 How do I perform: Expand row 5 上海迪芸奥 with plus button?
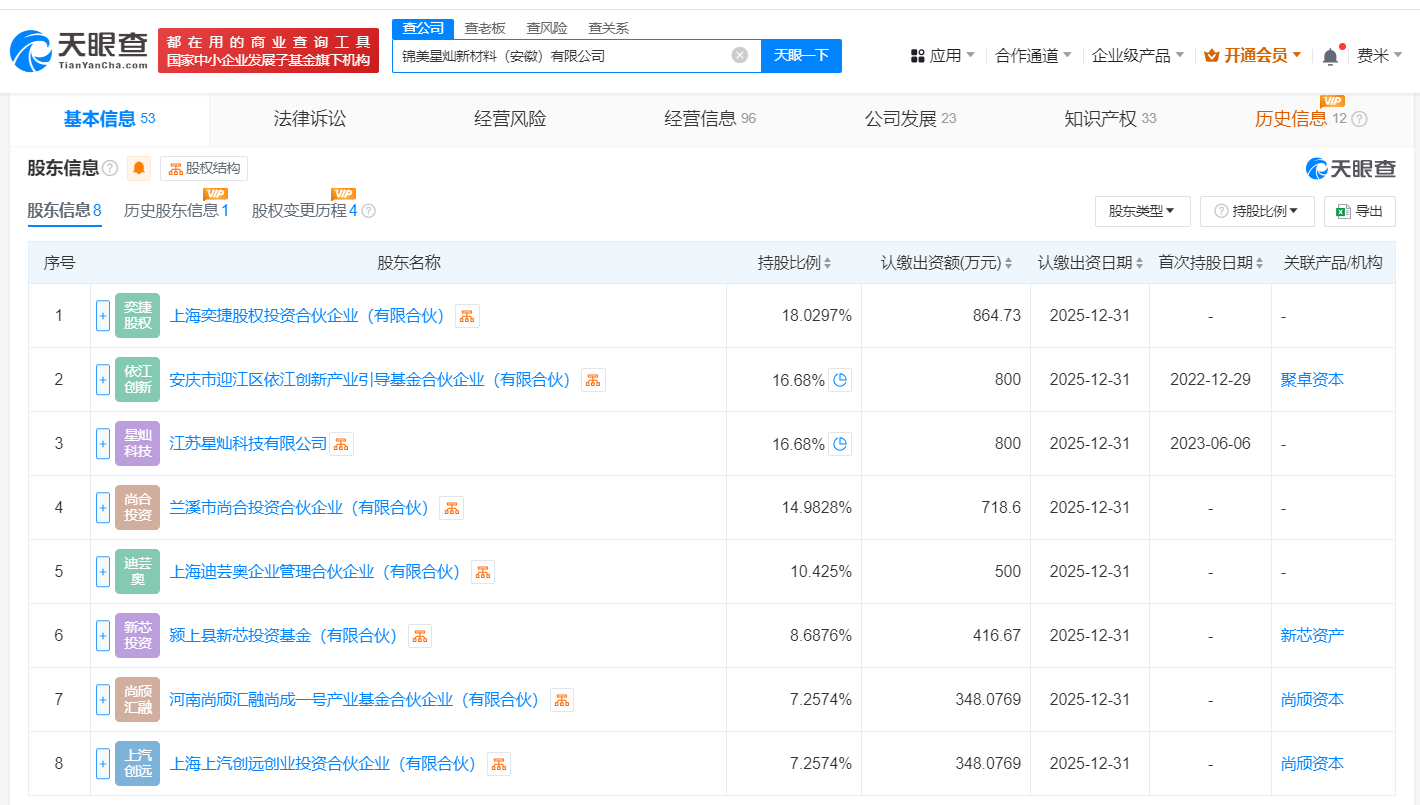[103, 572]
